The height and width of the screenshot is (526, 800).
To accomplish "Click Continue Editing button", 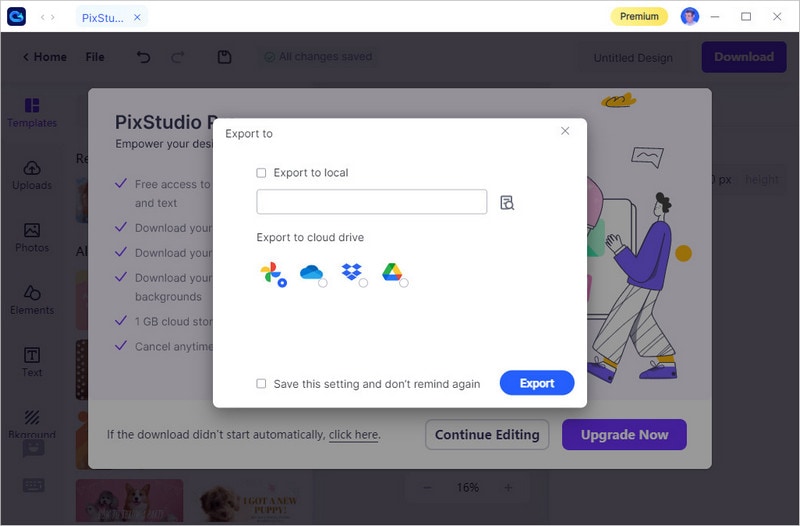I will 487,435.
